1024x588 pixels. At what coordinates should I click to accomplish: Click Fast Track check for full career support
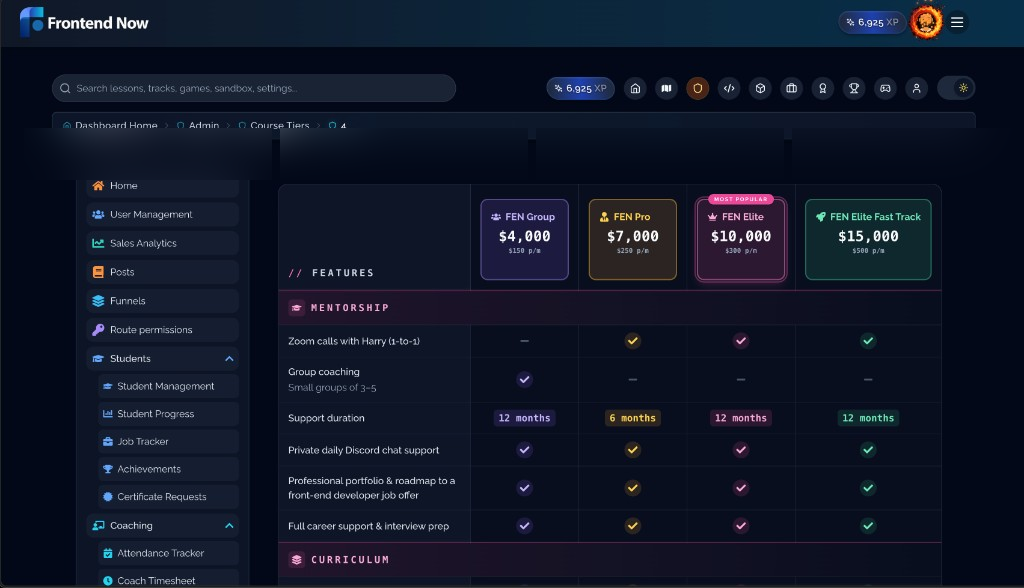tap(868, 525)
